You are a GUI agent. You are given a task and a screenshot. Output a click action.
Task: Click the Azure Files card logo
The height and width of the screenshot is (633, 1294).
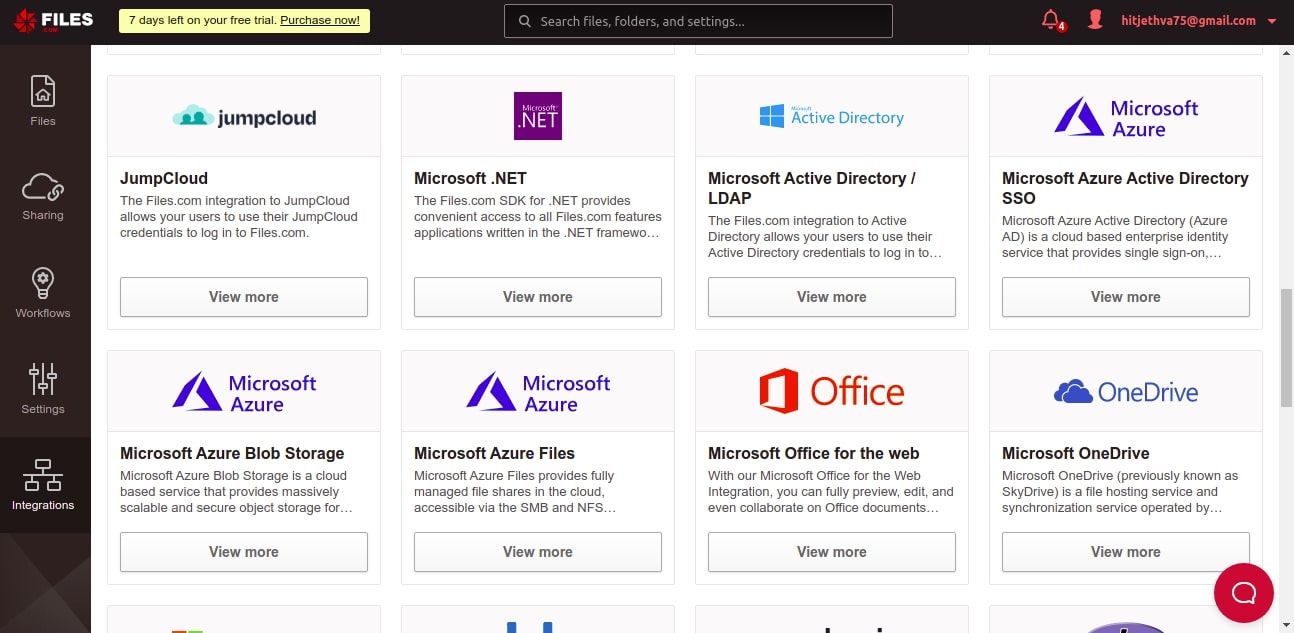pyautogui.click(x=538, y=392)
